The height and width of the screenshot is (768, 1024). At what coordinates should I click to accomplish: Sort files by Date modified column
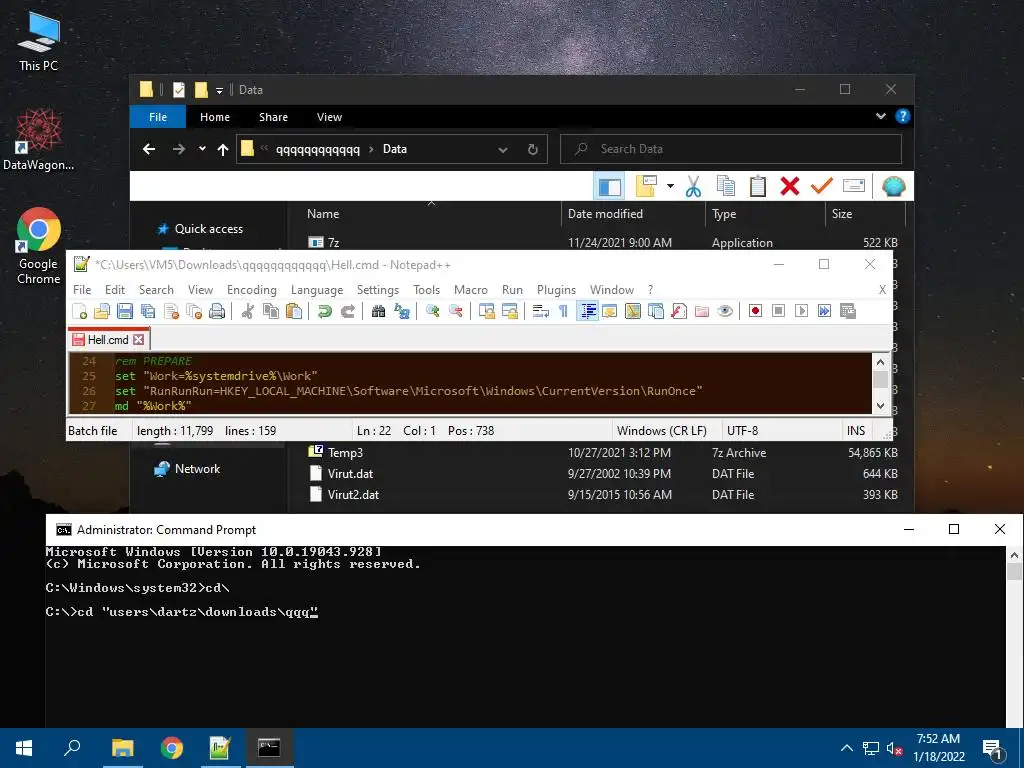click(605, 214)
